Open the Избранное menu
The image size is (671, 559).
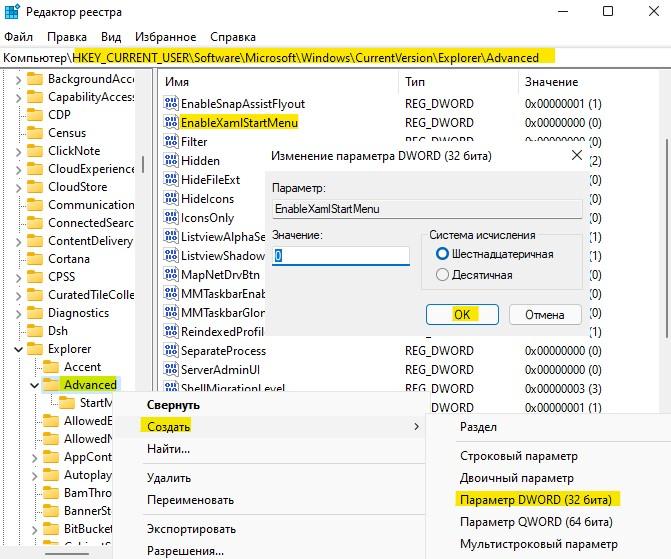[166, 37]
